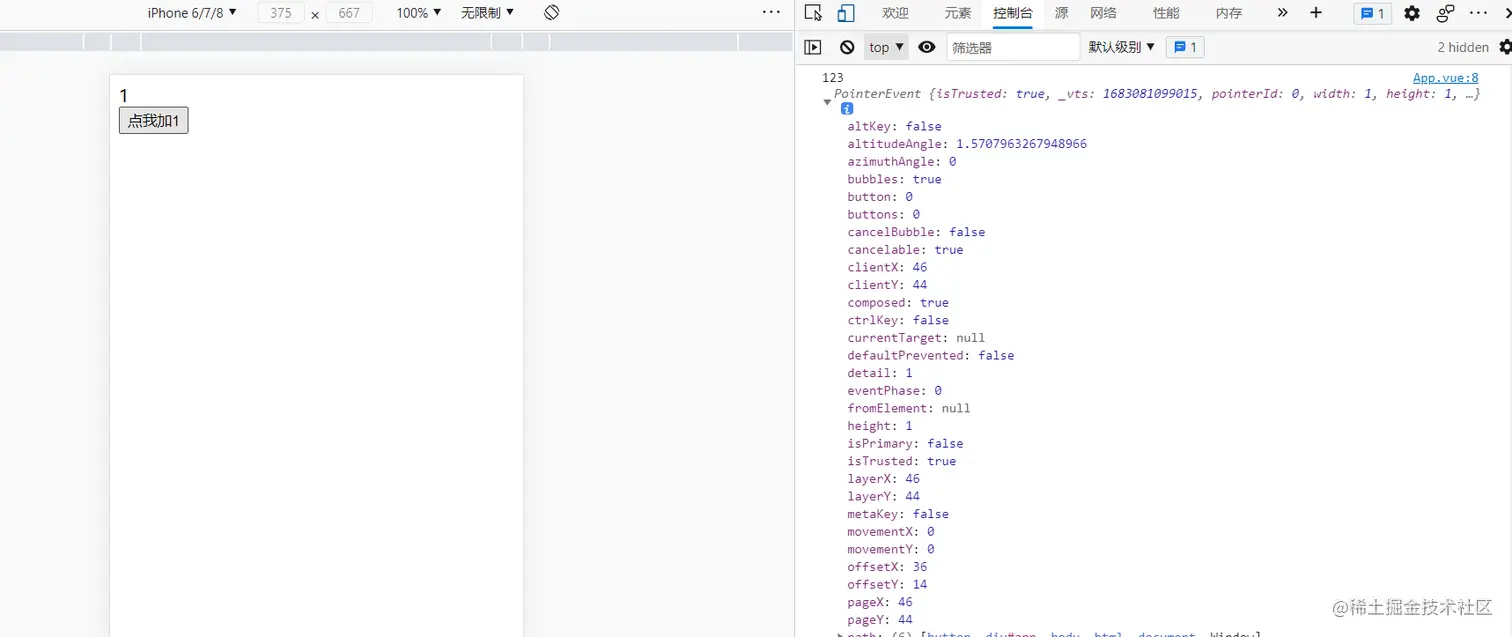Click the blue info icon under PointerEvent
The image size is (1512, 637).
[x=847, y=109]
